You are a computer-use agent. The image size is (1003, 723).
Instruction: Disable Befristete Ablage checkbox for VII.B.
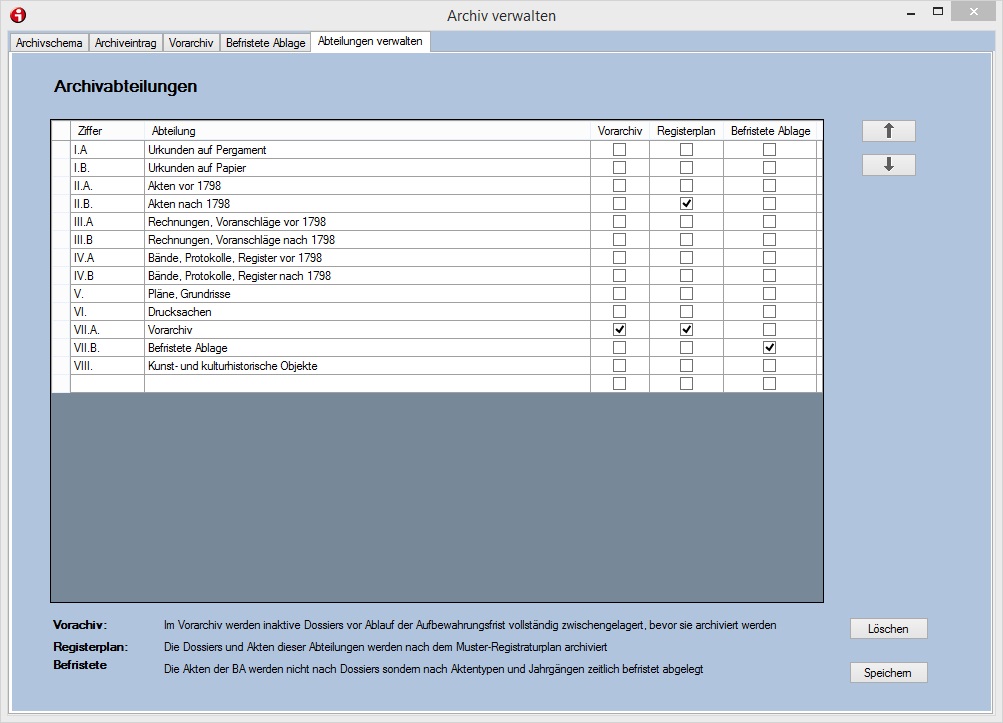pos(769,348)
